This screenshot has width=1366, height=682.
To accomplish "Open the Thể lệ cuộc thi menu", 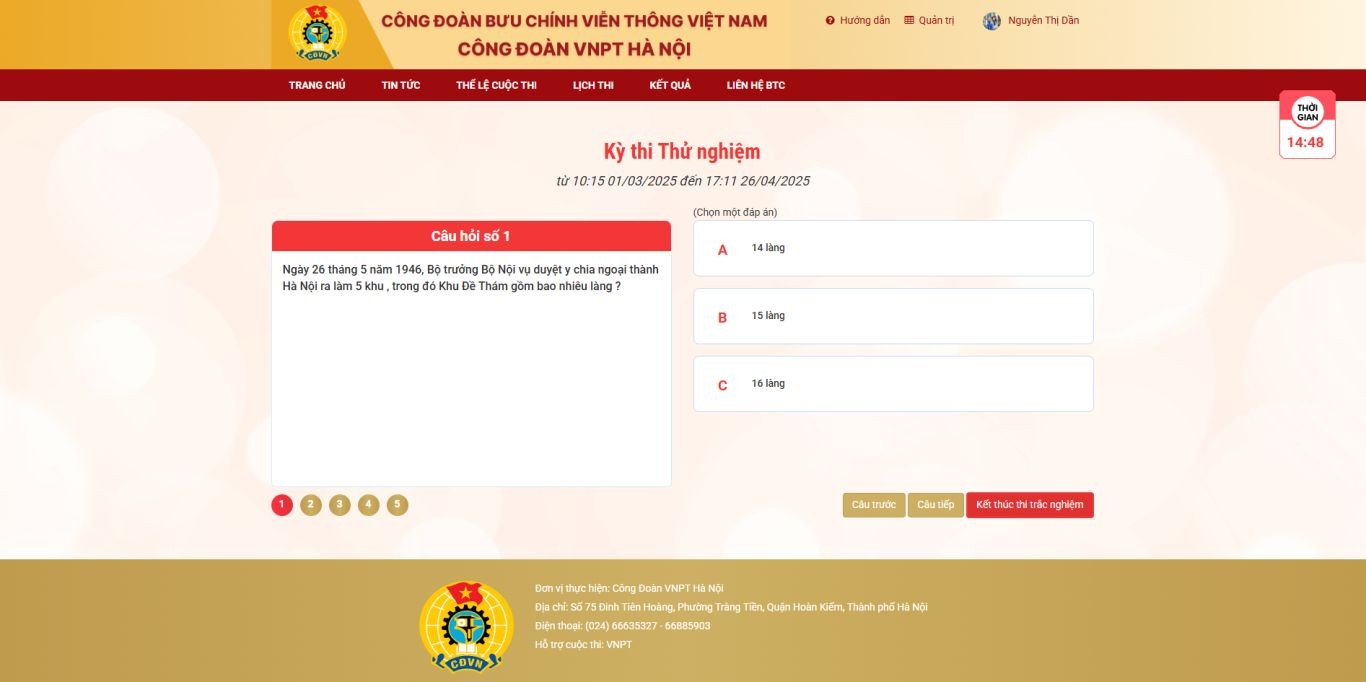I will click(496, 85).
